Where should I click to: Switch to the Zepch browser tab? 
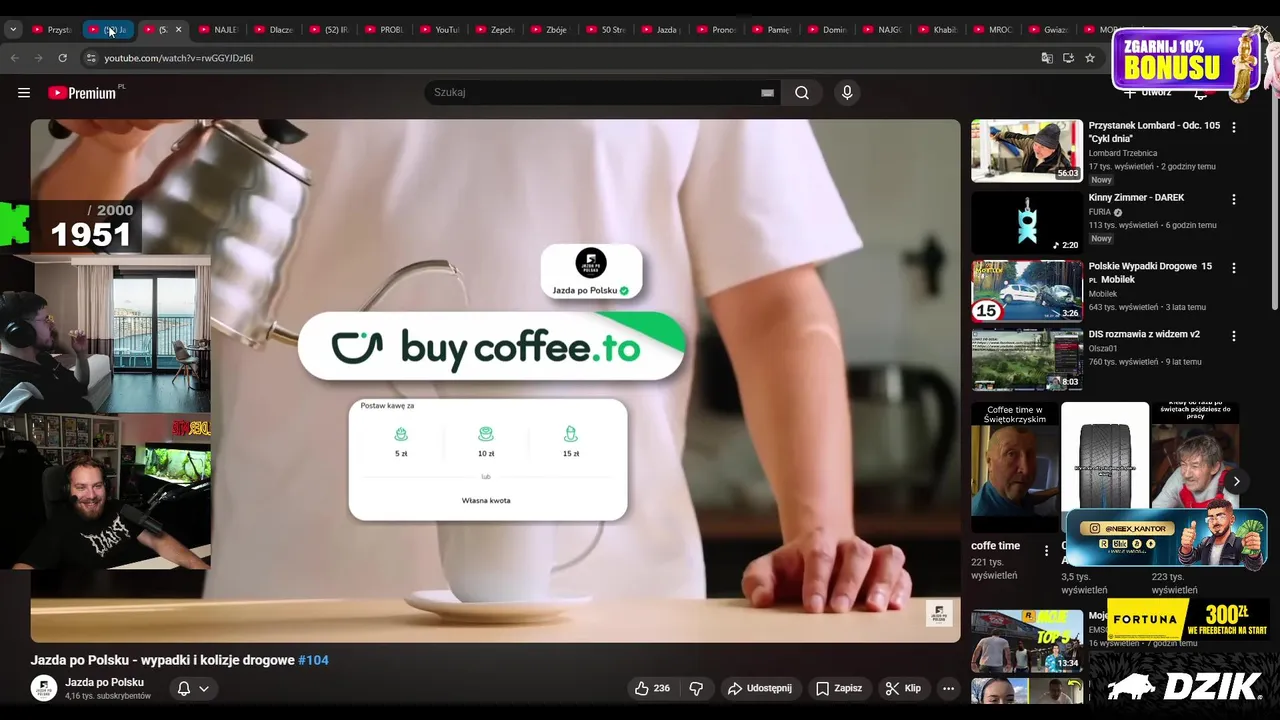click(x=494, y=29)
